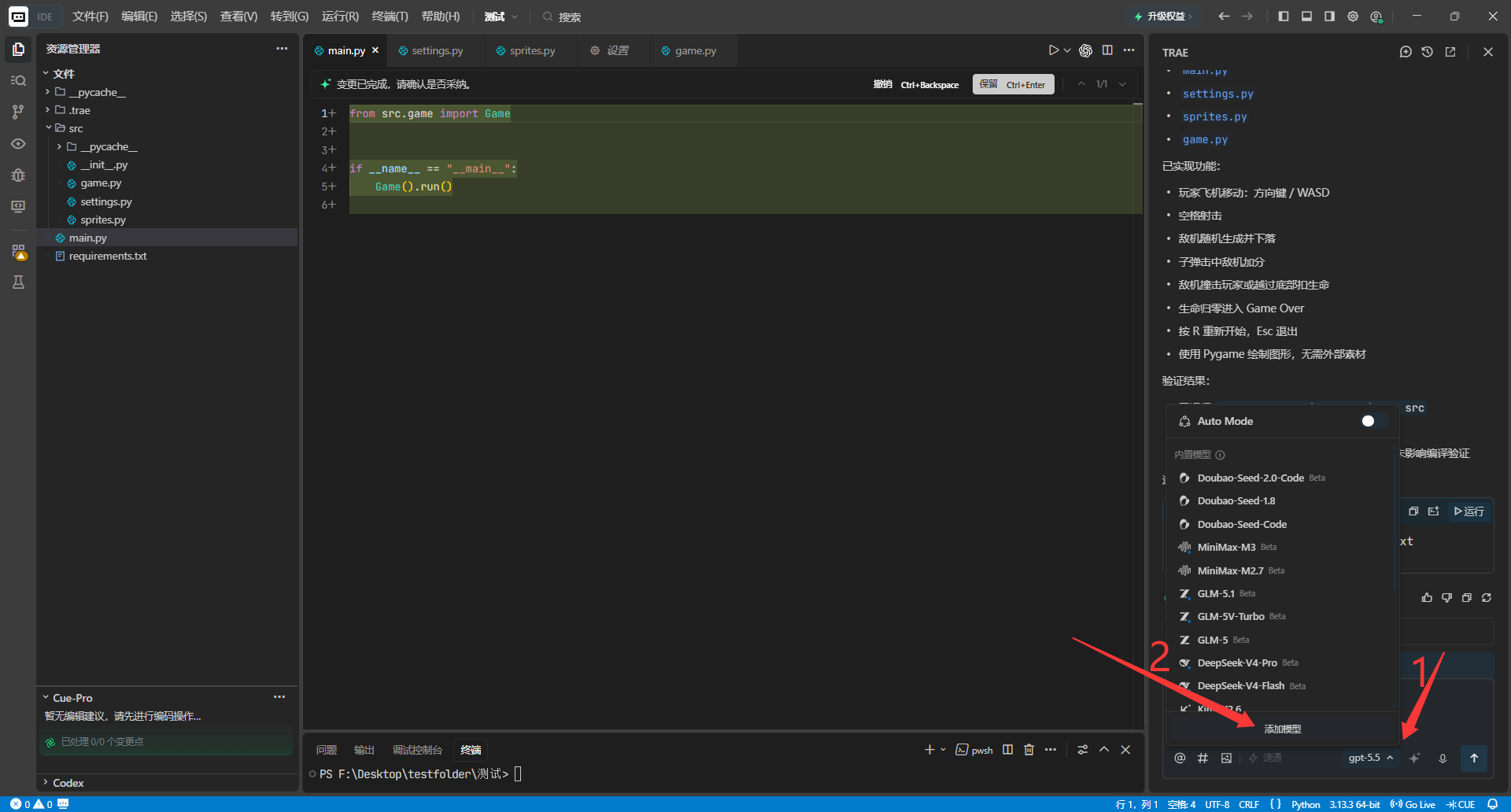
Task: Send the chat message with the up arrow
Action: point(1474,758)
